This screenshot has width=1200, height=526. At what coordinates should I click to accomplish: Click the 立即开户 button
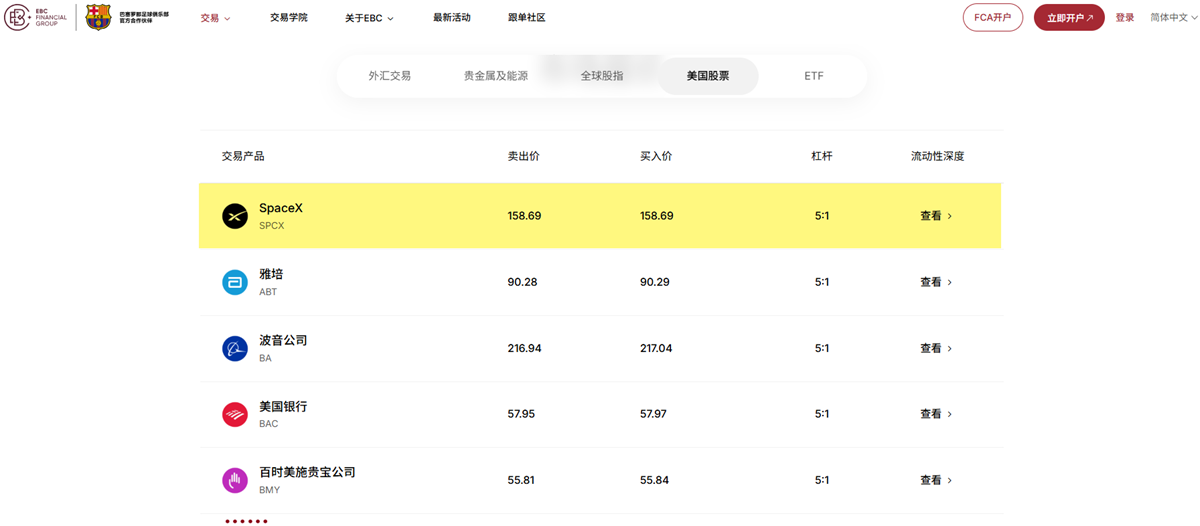click(1069, 18)
